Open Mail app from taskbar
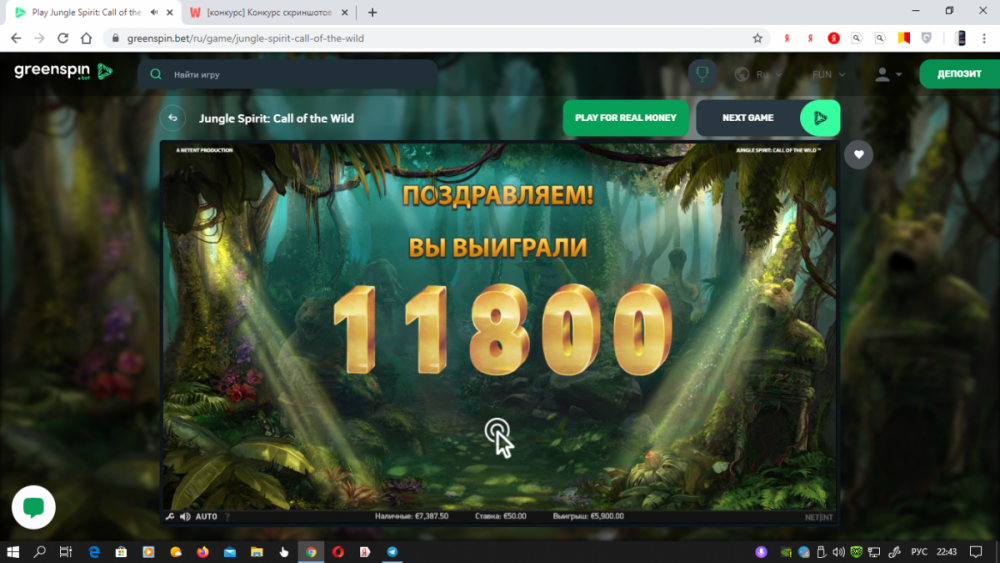 230,552
